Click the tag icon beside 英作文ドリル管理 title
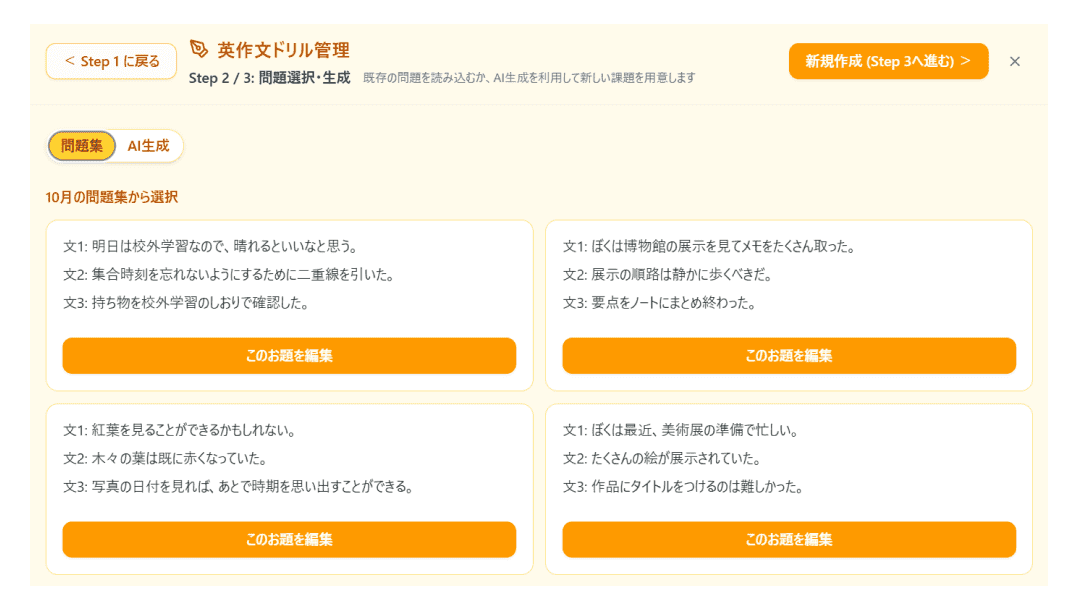 tap(196, 47)
